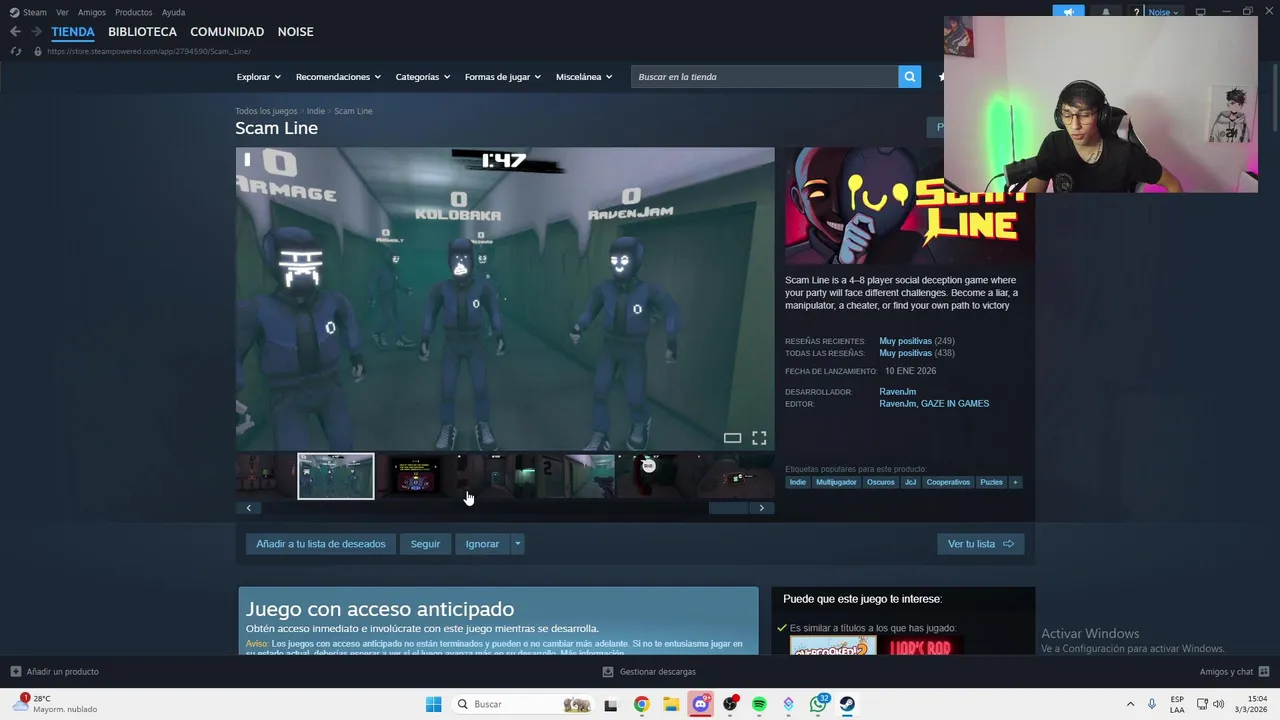The image size is (1280, 720).
Task: Click the Multijugador tag
Action: [x=836, y=482]
